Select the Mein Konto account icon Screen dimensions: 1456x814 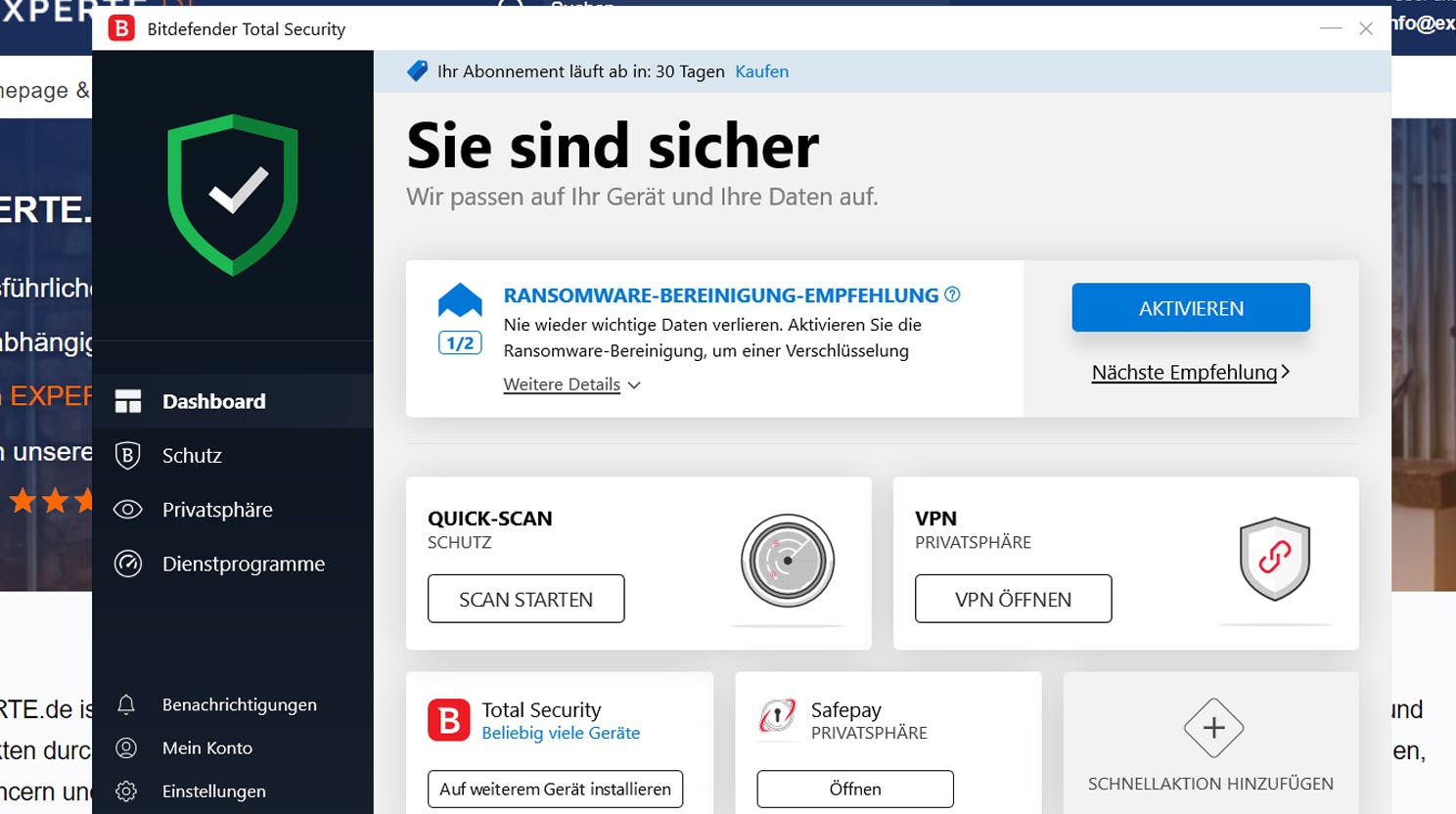[x=125, y=747]
